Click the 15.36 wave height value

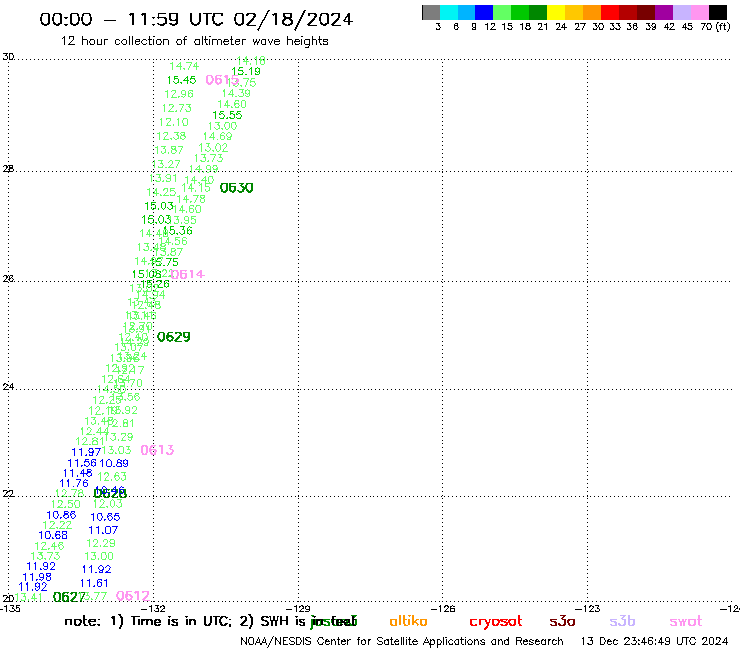click(177, 231)
